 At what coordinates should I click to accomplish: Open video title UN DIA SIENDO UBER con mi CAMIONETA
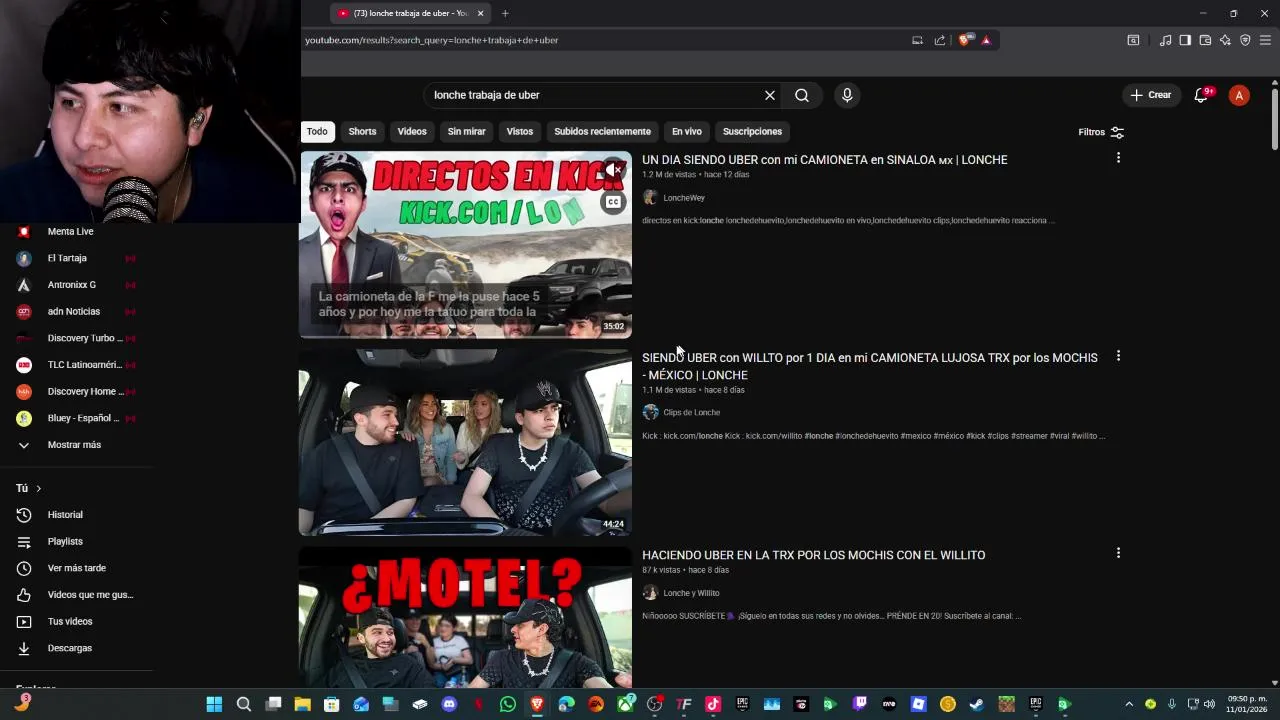pos(825,160)
